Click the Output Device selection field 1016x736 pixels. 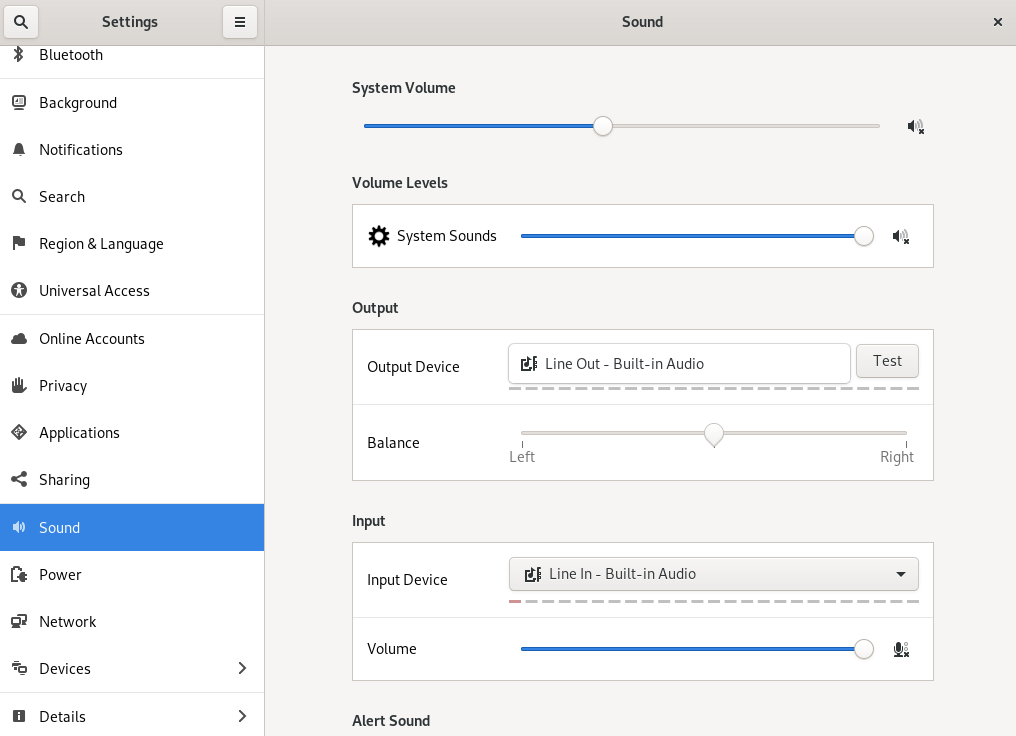(679, 364)
